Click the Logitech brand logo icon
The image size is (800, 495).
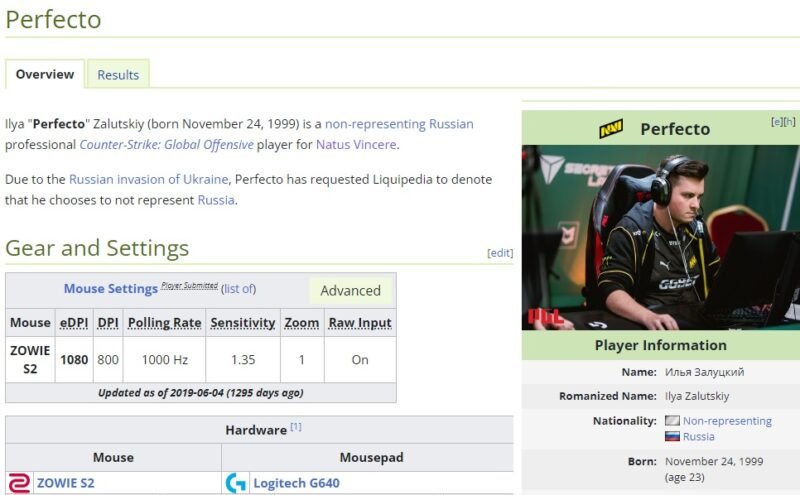[236, 483]
